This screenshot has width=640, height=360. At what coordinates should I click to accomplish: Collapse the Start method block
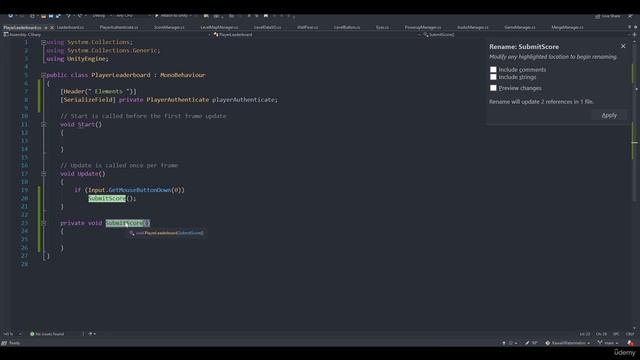pos(43,124)
